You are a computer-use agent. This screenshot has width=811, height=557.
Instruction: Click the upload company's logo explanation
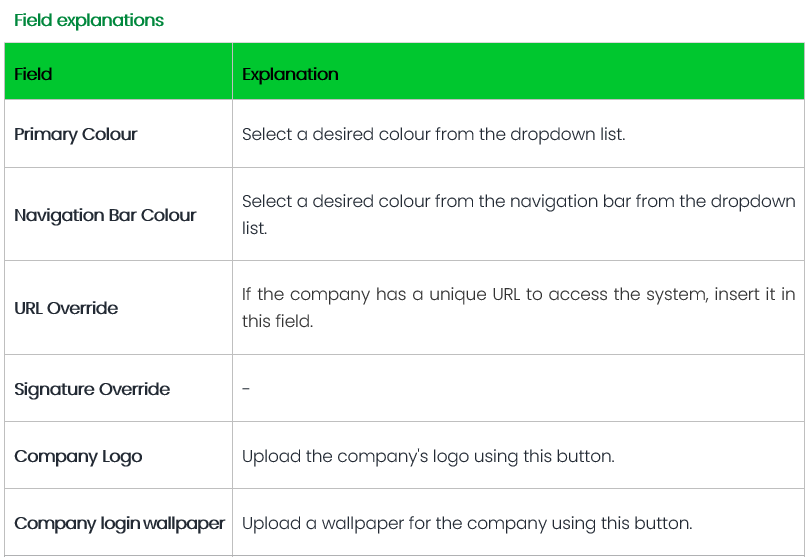(x=428, y=456)
